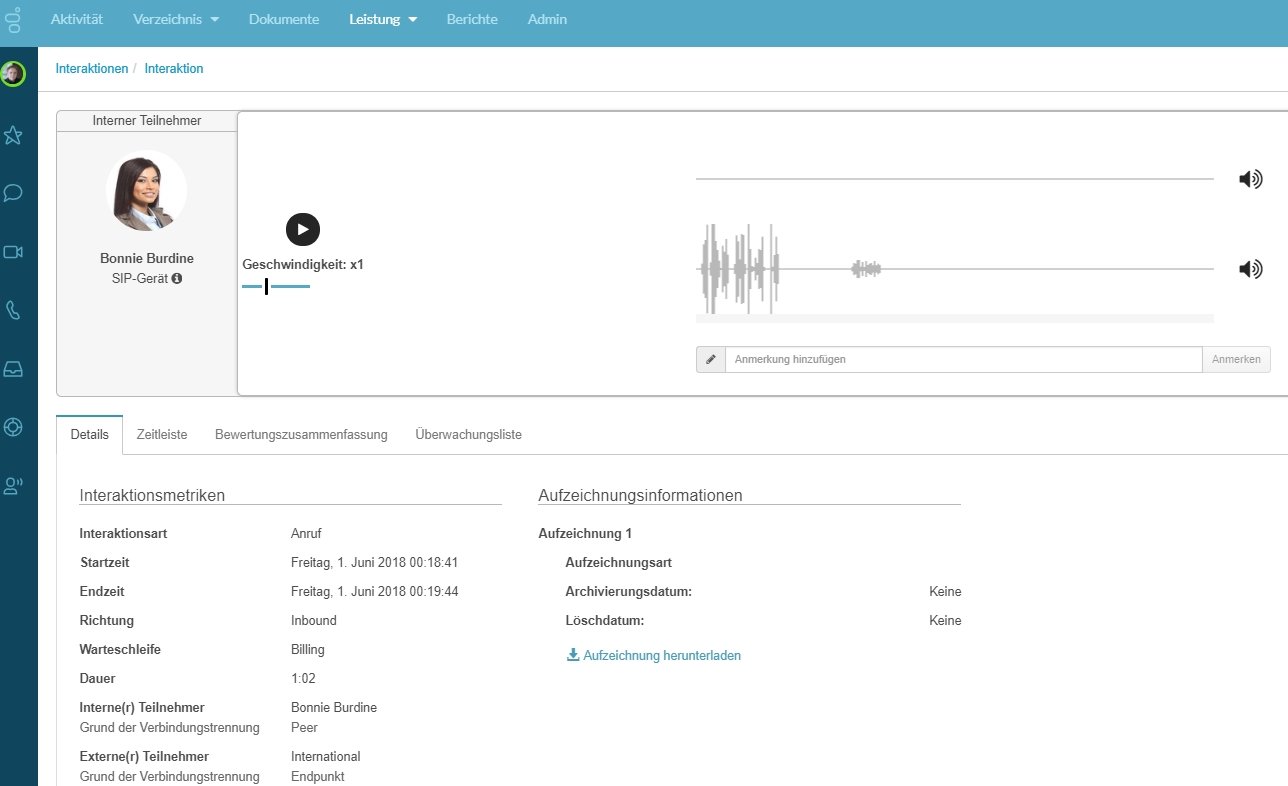Click the Interaktion breadcrumb link

point(174,69)
